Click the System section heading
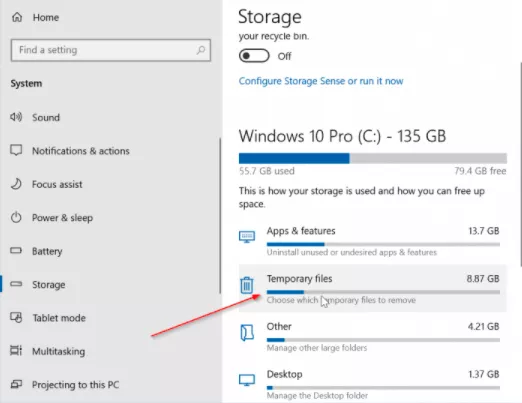 (x=26, y=83)
